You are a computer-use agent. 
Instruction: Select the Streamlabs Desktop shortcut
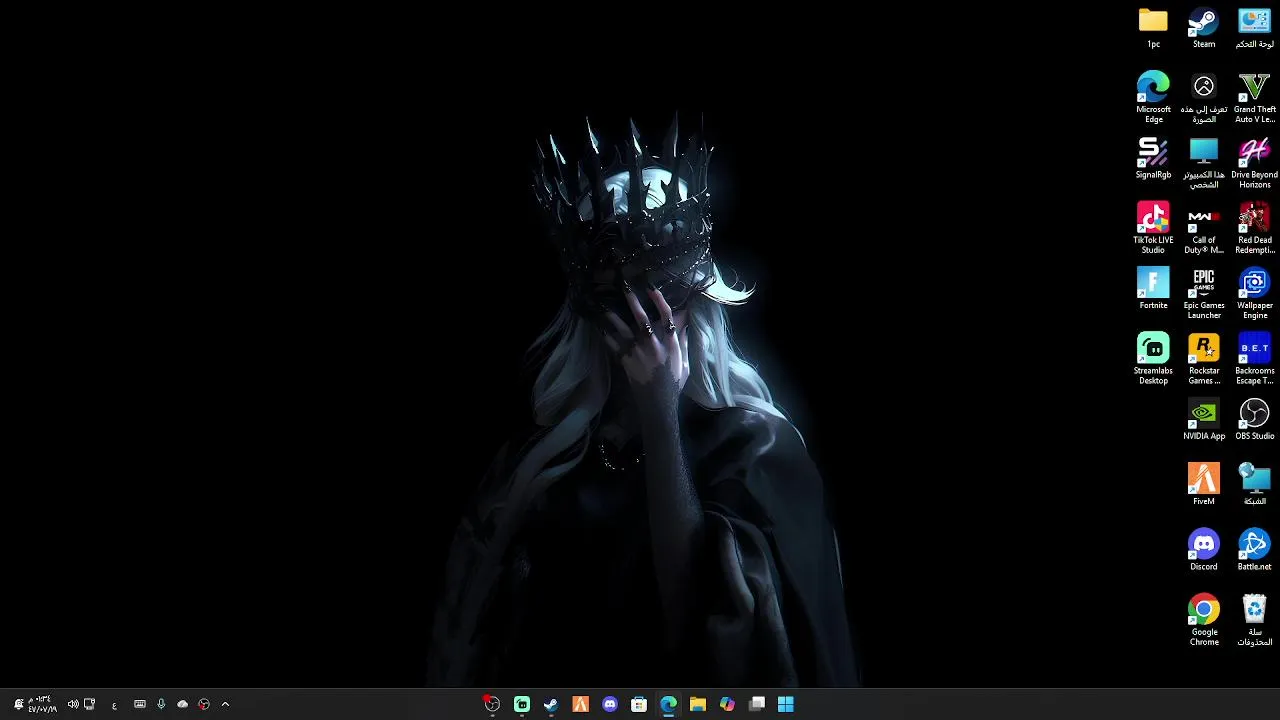tap(1153, 358)
